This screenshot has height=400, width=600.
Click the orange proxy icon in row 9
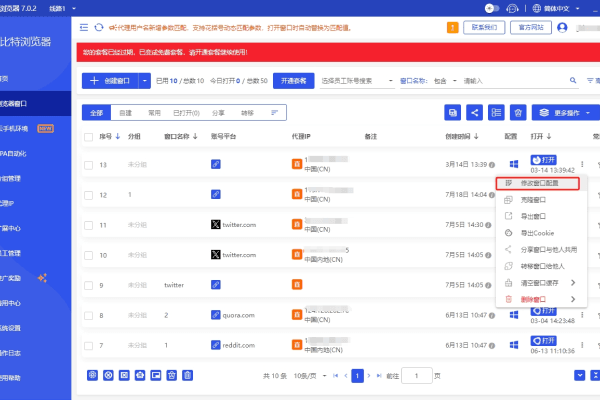[297, 284]
